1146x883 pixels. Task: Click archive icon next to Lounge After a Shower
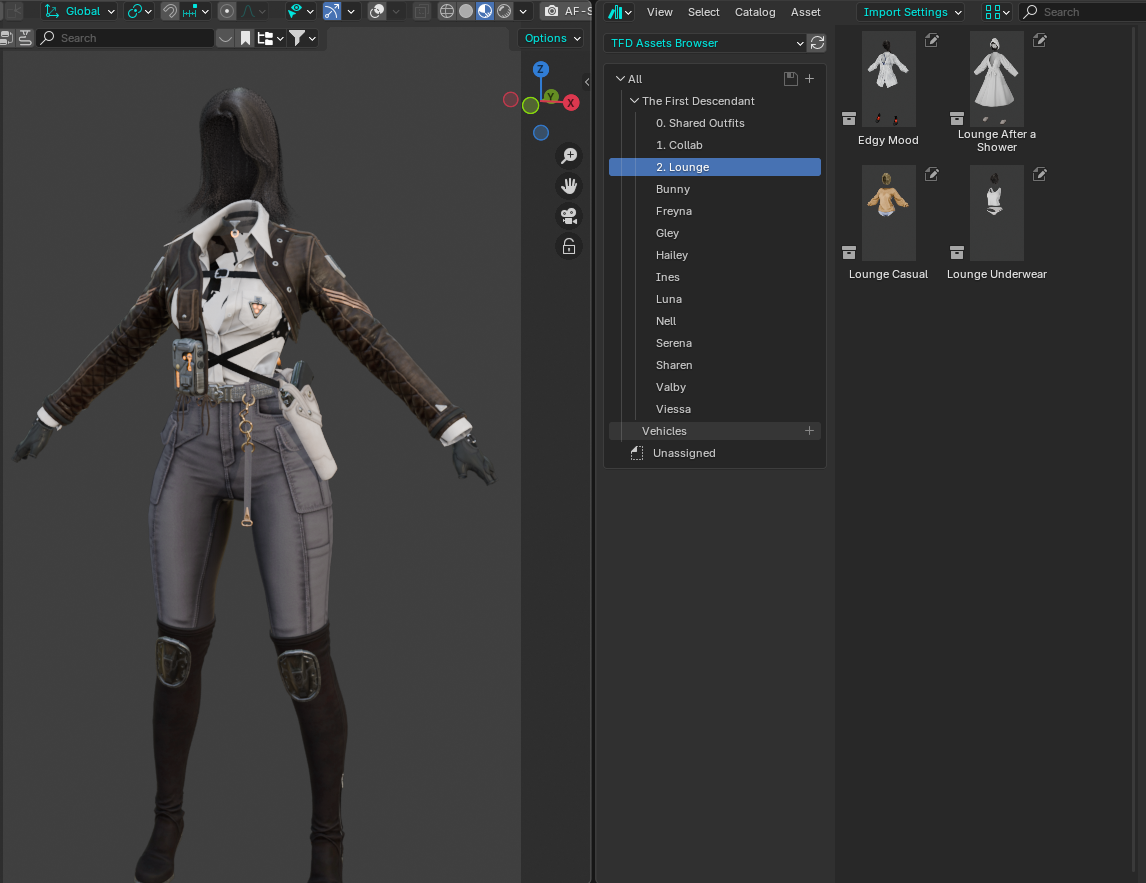(x=957, y=118)
